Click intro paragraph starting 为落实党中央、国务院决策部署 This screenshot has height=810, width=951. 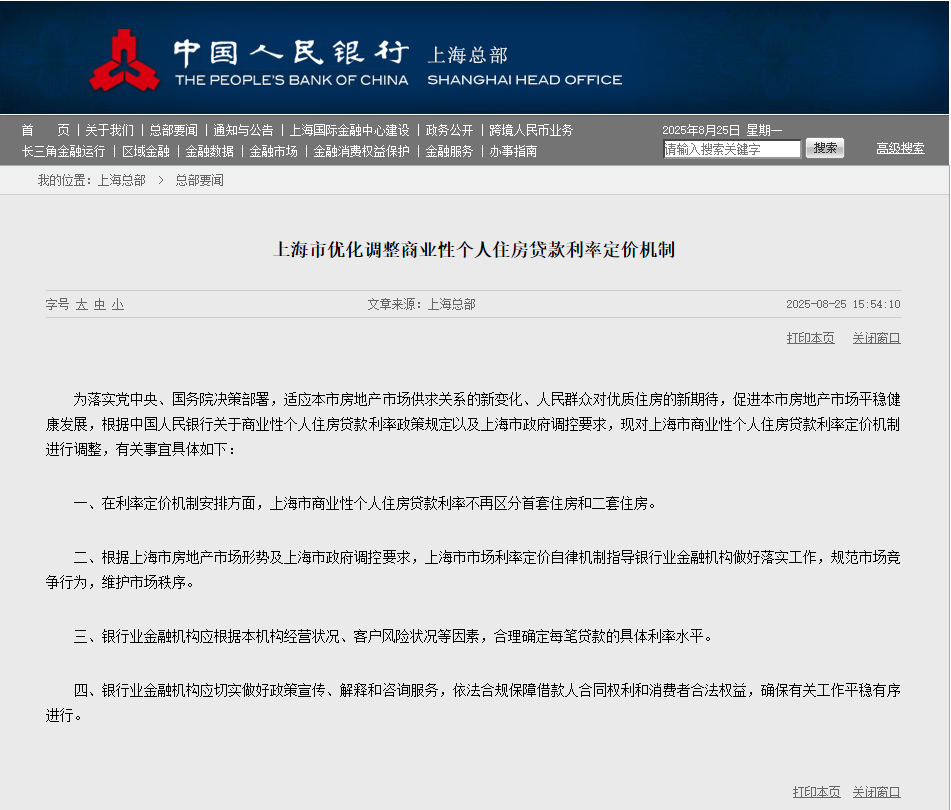(473, 424)
